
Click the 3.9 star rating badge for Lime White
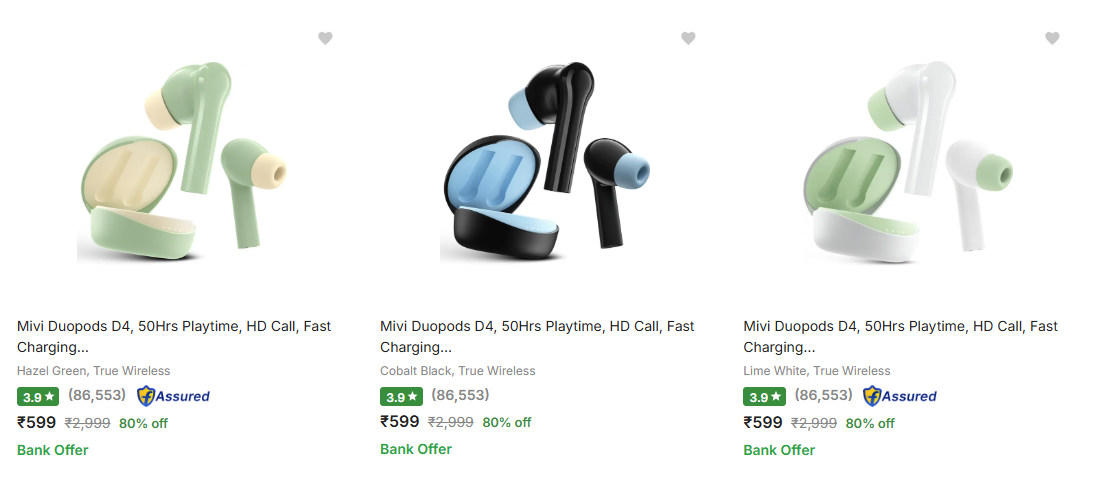coord(765,397)
